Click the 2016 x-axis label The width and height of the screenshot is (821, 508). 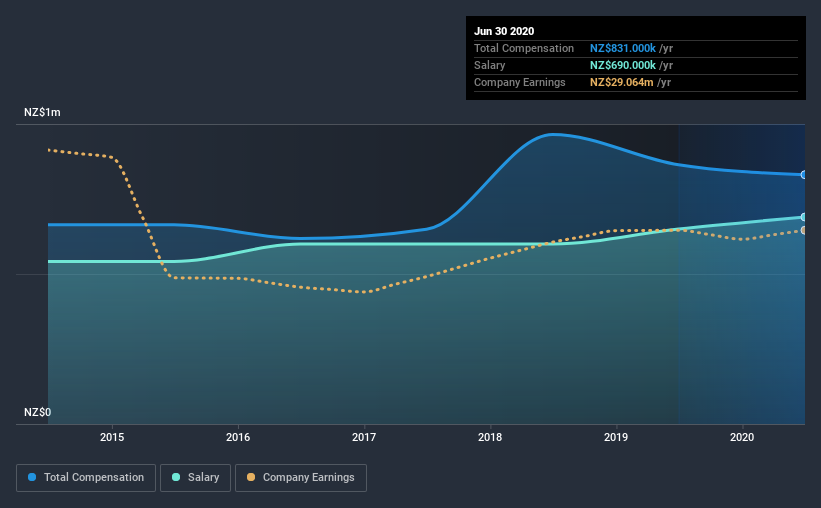point(238,437)
